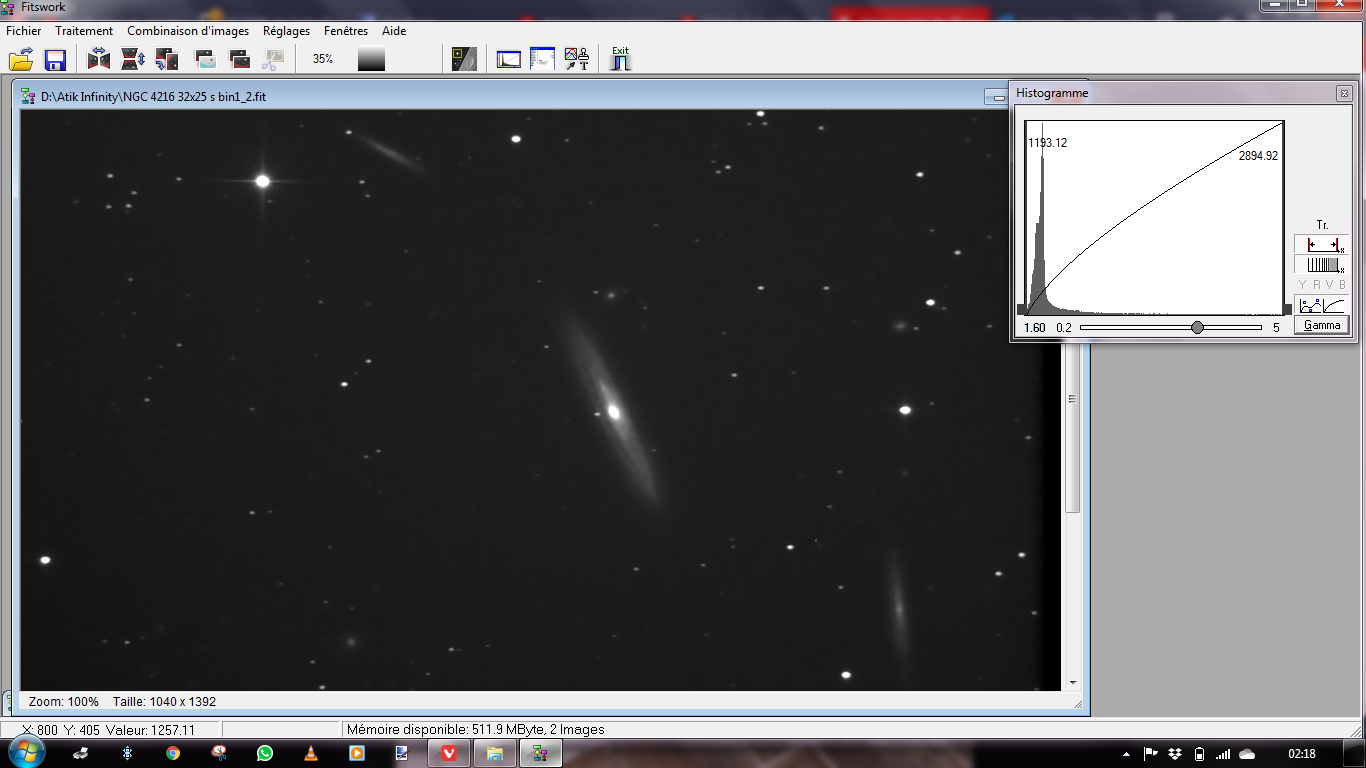Open Google Chrome from the taskbar
Viewport: 1366px width, 768px height.
(x=173, y=753)
